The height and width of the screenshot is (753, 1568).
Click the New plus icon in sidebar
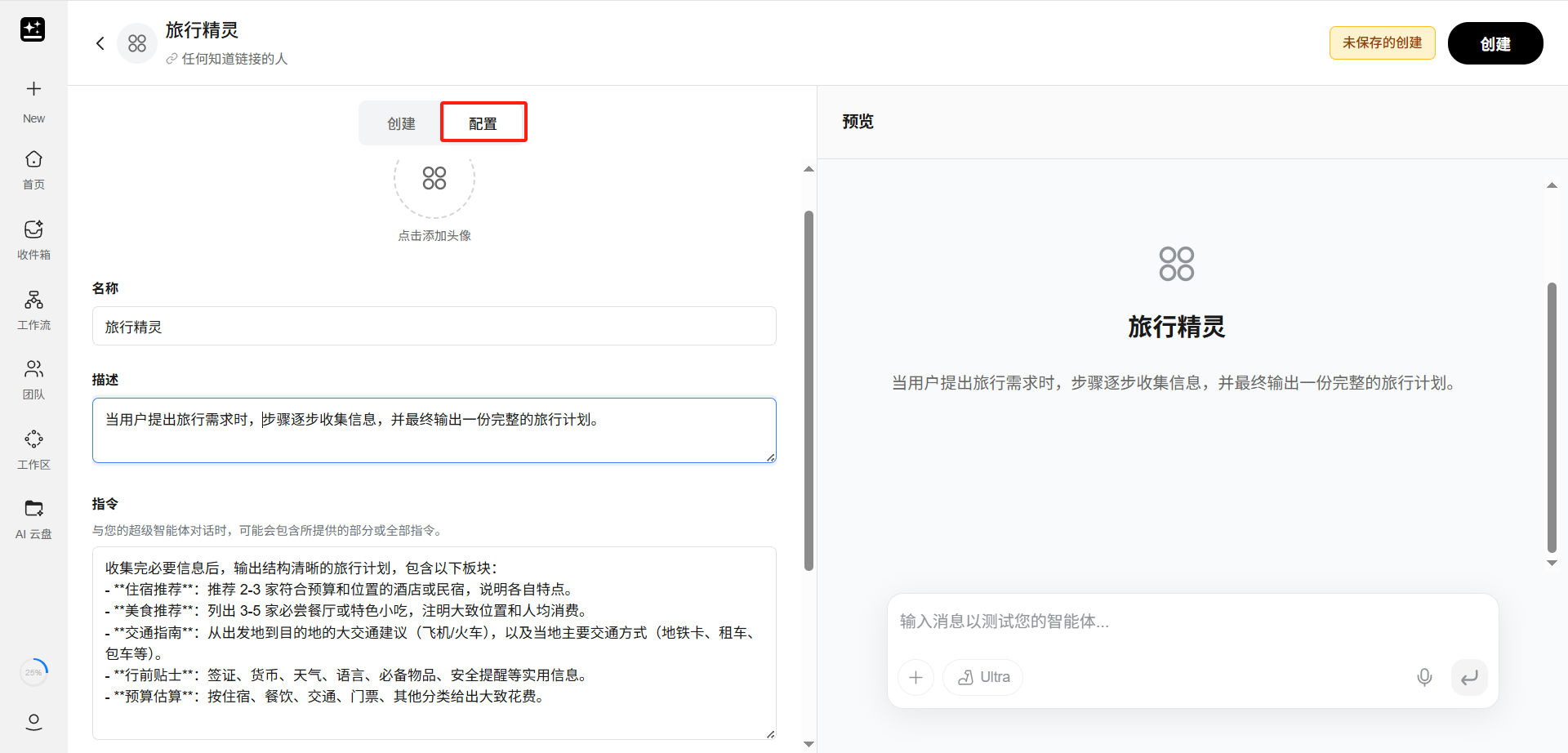[x=33, y=89]
